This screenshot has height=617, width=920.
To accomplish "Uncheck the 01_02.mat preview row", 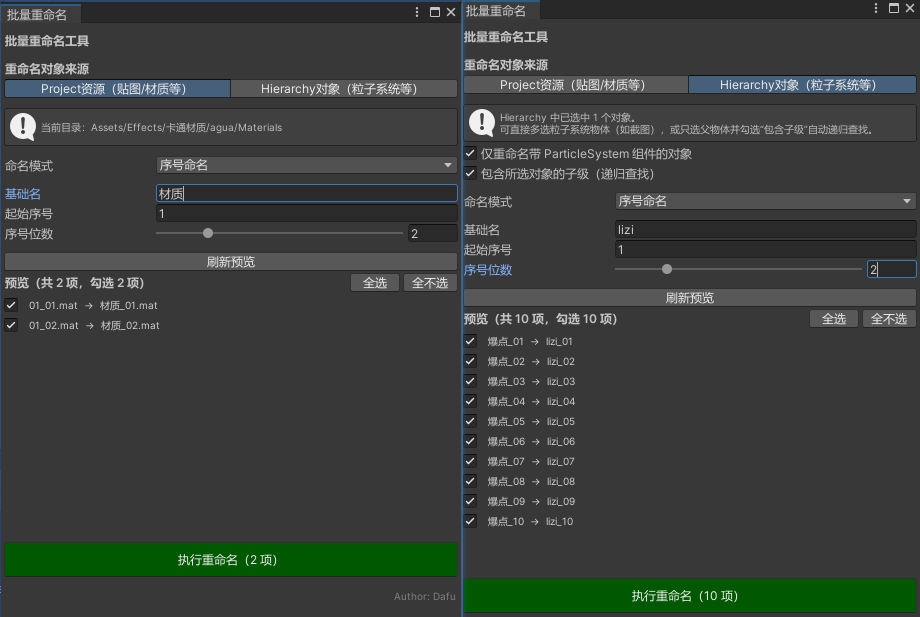I will [x=11, y=325].
